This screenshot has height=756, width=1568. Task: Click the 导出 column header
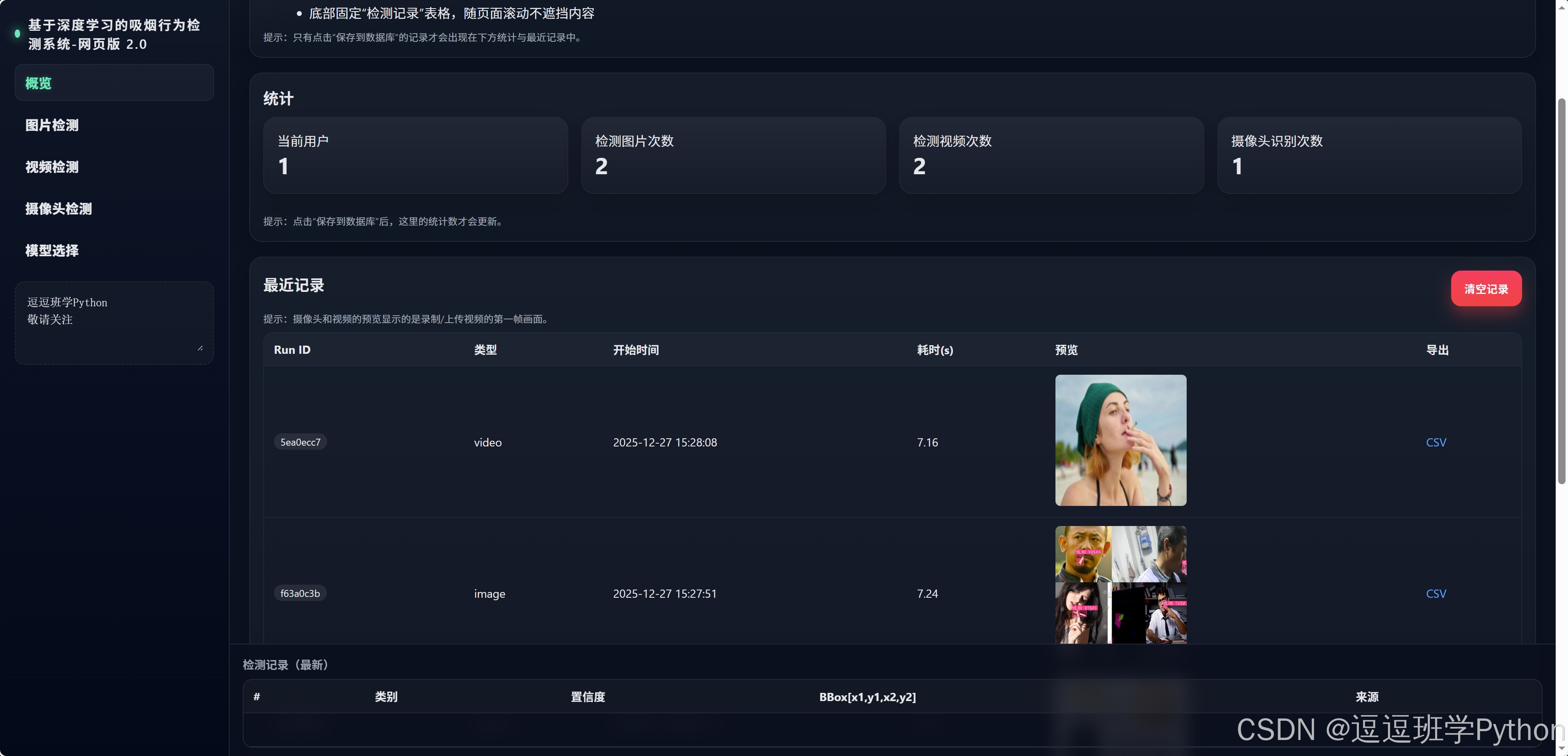pyautogui.click(x=1437, y=350)
